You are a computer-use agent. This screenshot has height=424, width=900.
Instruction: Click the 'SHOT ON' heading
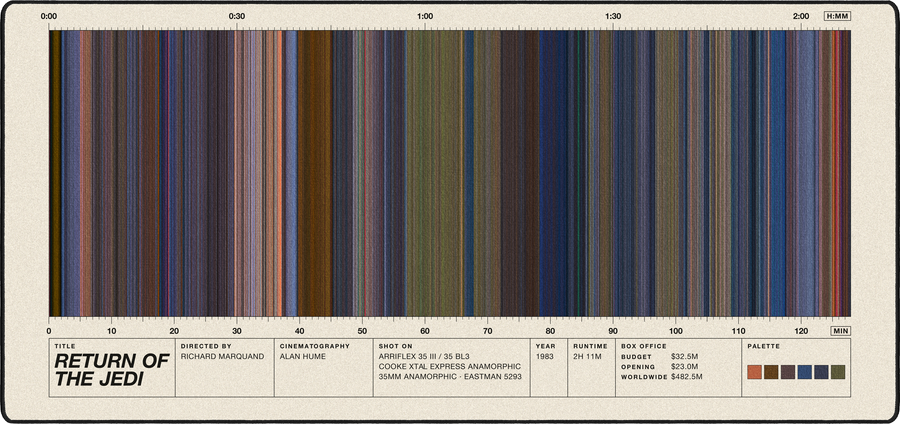click(395, 347)
